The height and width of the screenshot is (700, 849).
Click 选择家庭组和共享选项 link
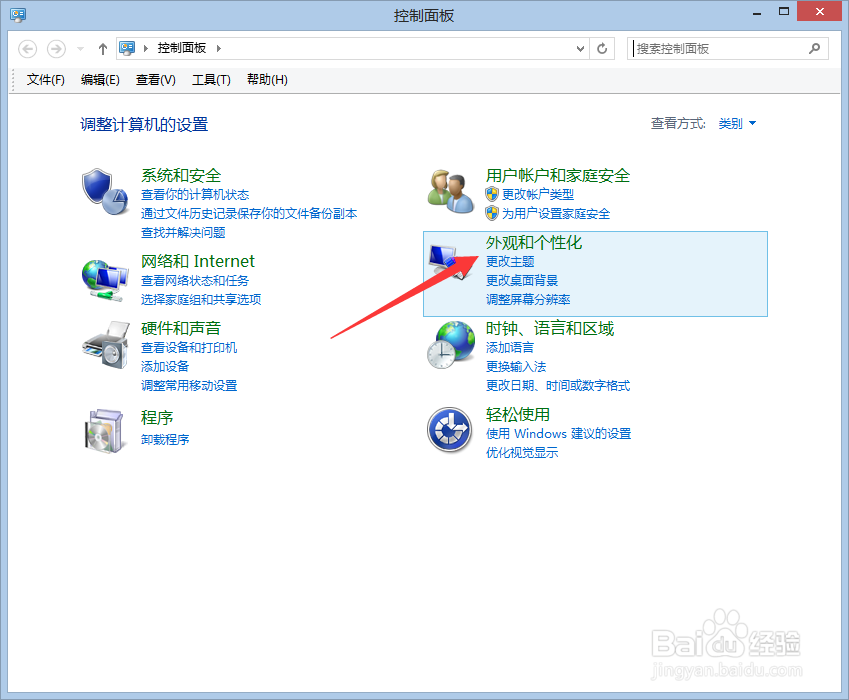coord(201,299)
